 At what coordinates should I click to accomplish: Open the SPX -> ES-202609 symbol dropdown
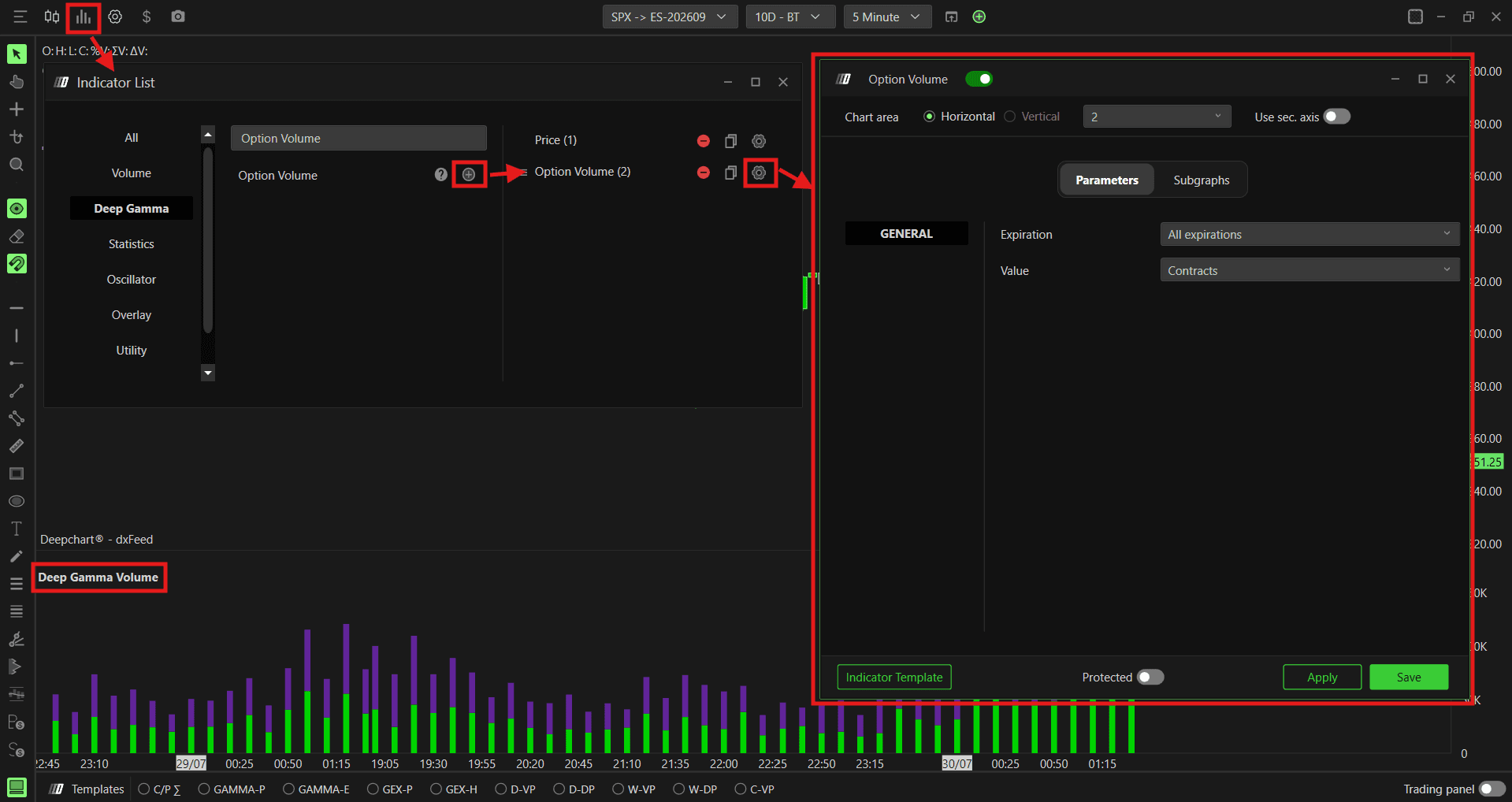tap(670, 17)
